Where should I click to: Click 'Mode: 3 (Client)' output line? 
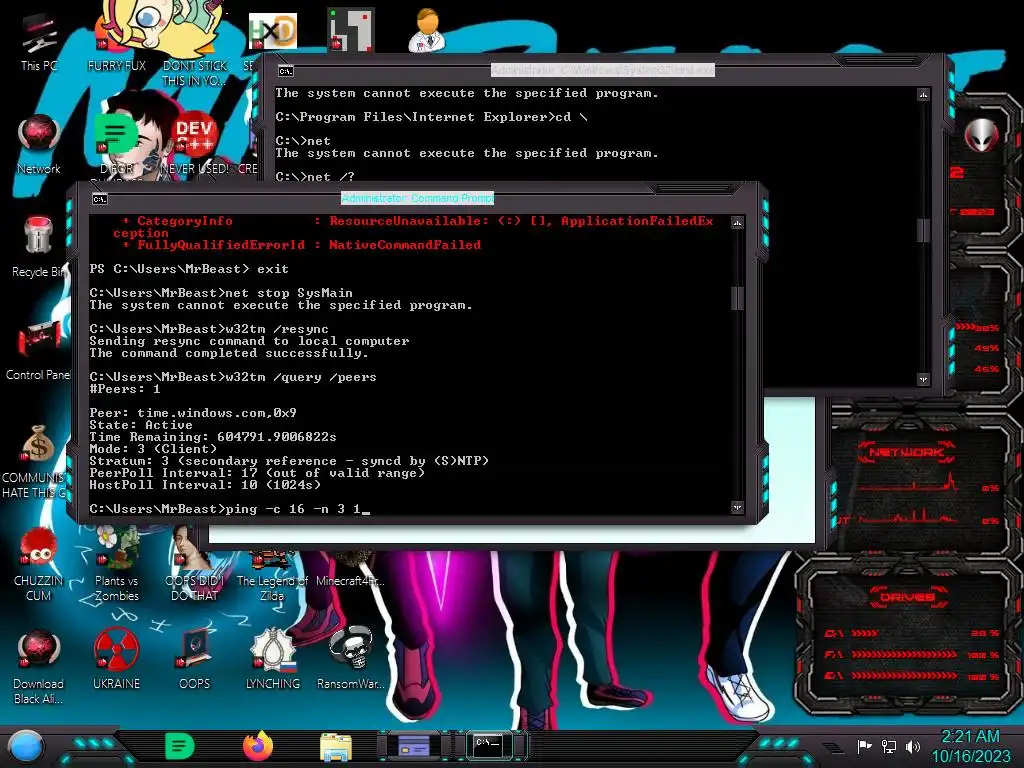(153, 449)
